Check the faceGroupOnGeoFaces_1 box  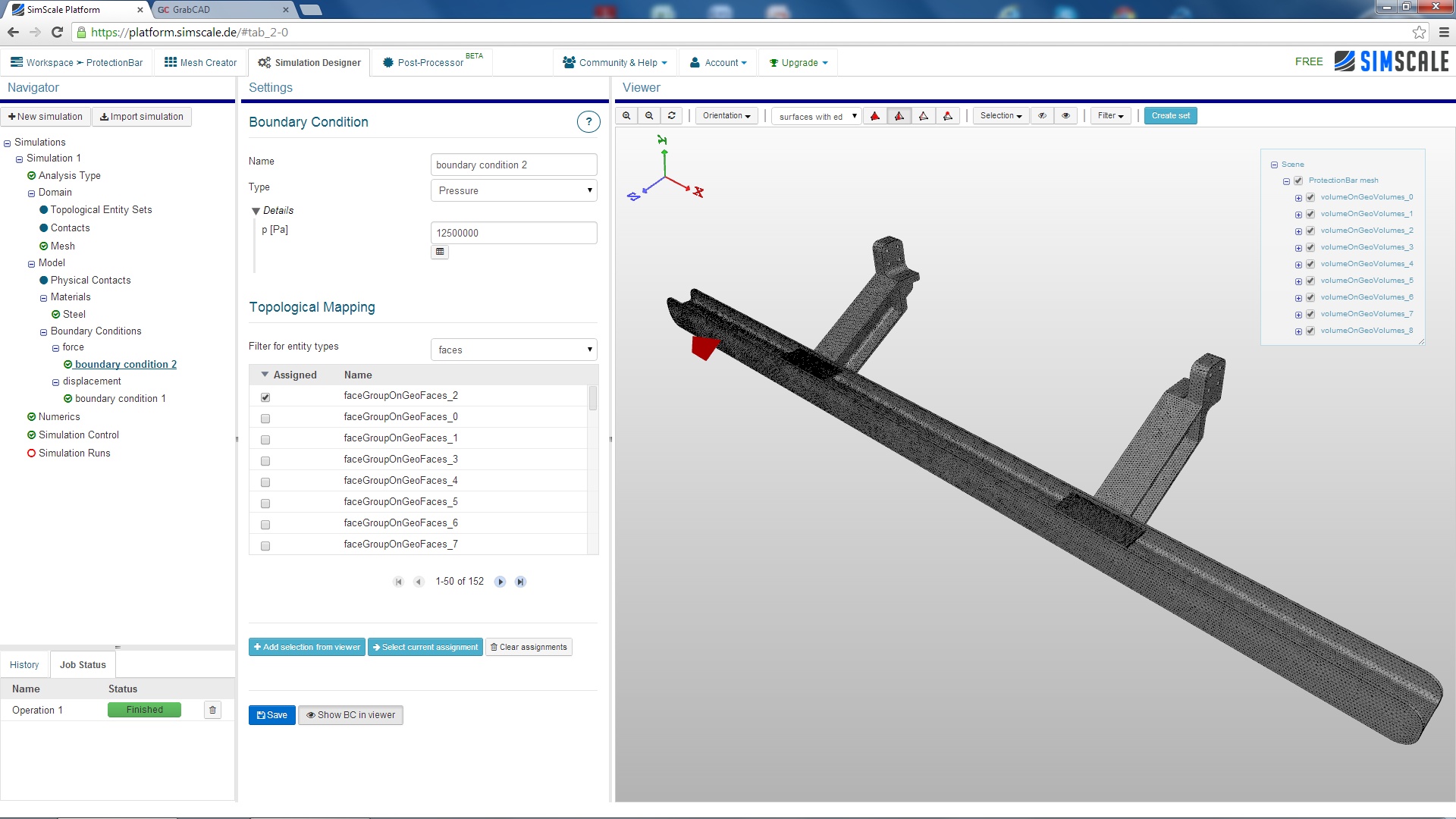click(x=265, y=440)
